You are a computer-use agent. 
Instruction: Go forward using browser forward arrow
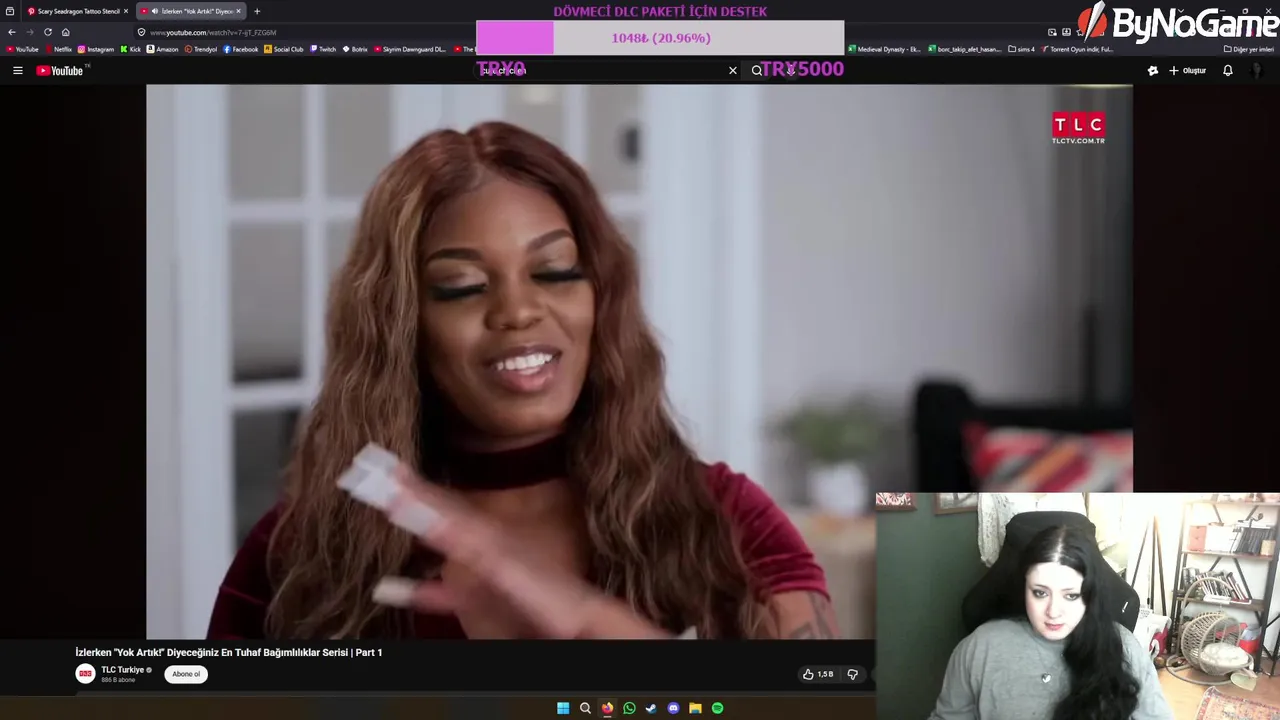(x=29, y=32)
